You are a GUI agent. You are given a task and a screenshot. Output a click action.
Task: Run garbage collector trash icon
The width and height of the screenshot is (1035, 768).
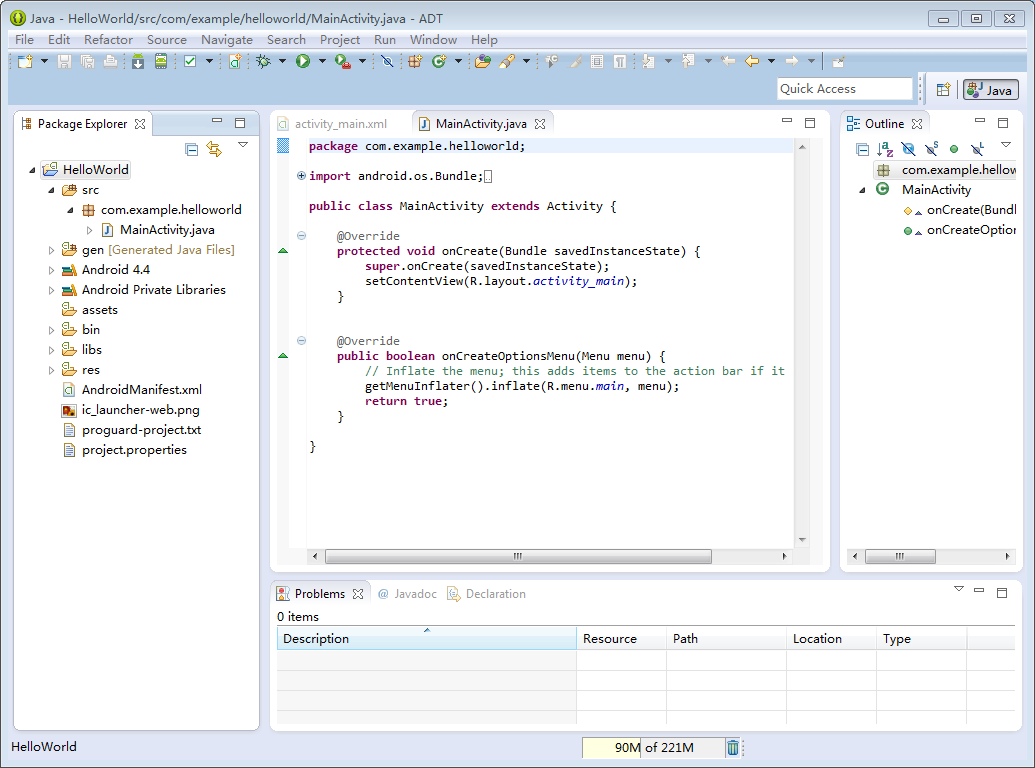[733, 748]
